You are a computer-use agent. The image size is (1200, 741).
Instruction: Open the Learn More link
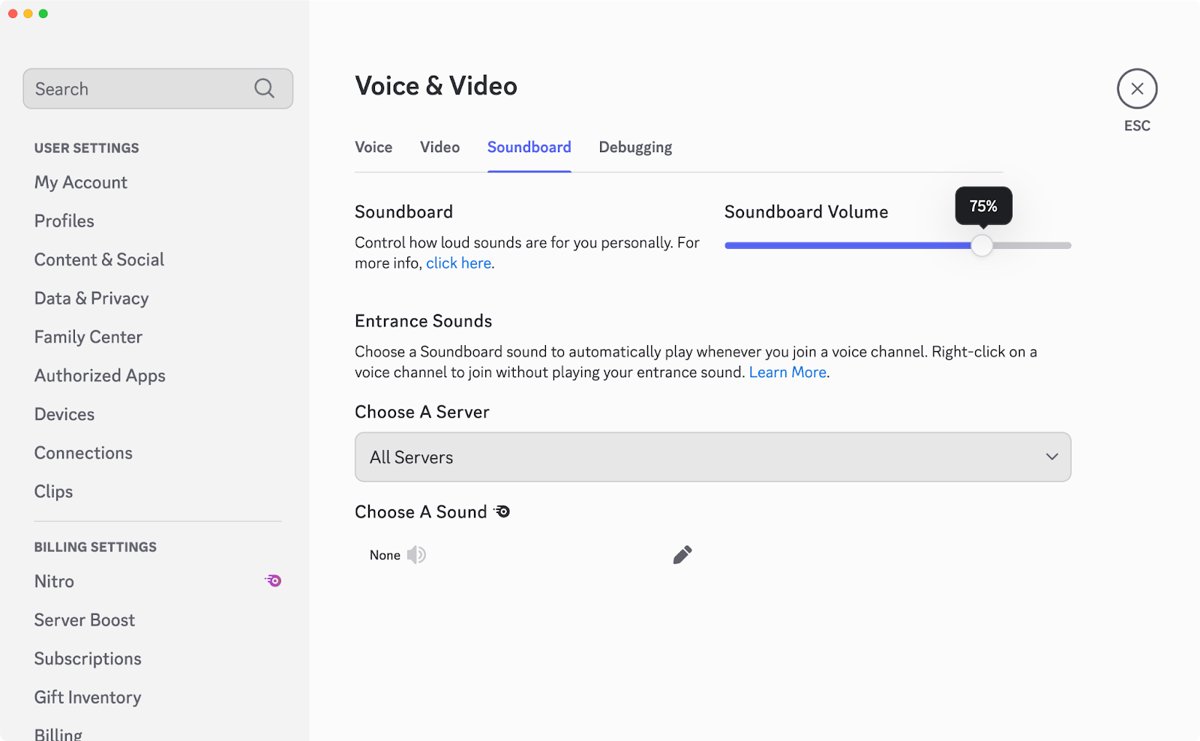[788, 372]
